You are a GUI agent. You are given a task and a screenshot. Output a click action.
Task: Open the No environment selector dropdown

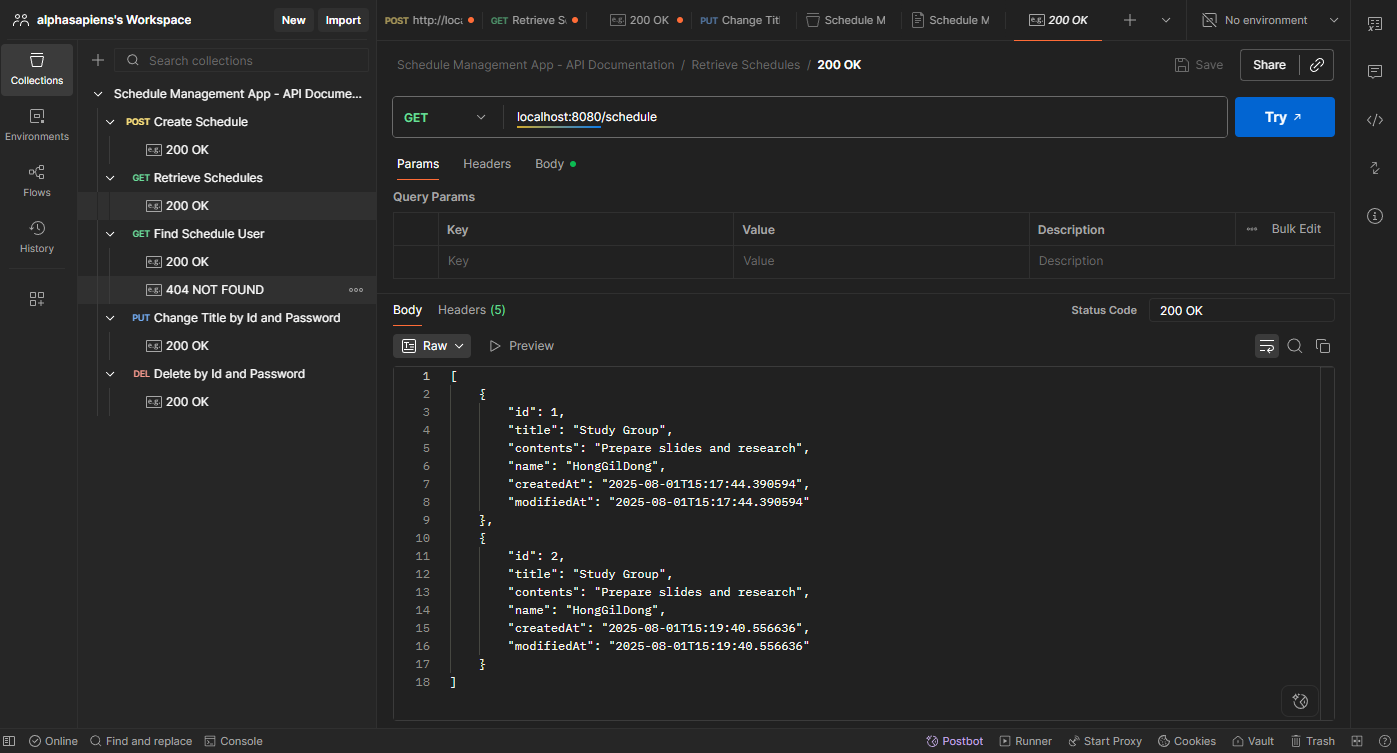(1268, 19)
